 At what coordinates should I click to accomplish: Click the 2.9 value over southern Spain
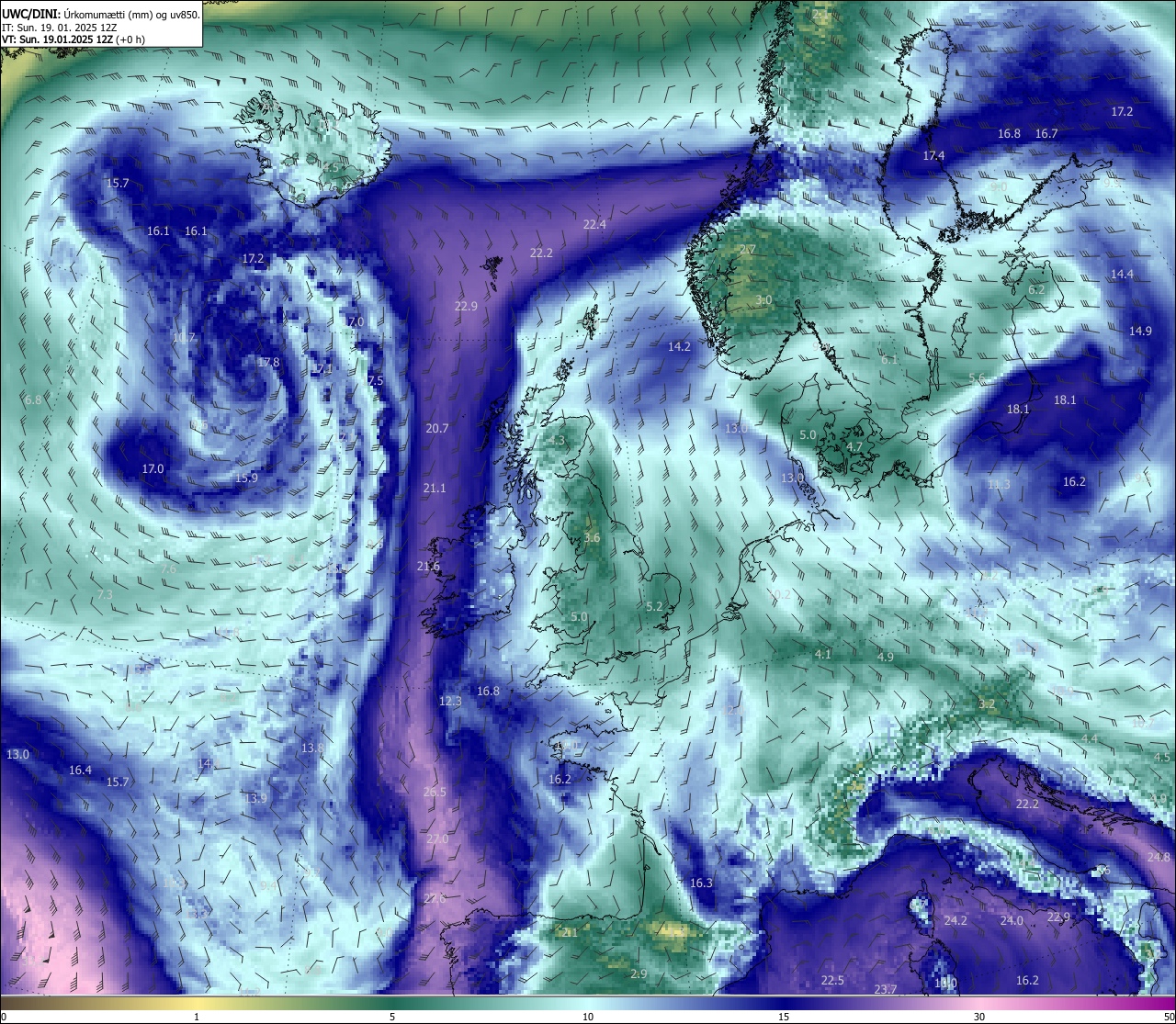[639, 973]
